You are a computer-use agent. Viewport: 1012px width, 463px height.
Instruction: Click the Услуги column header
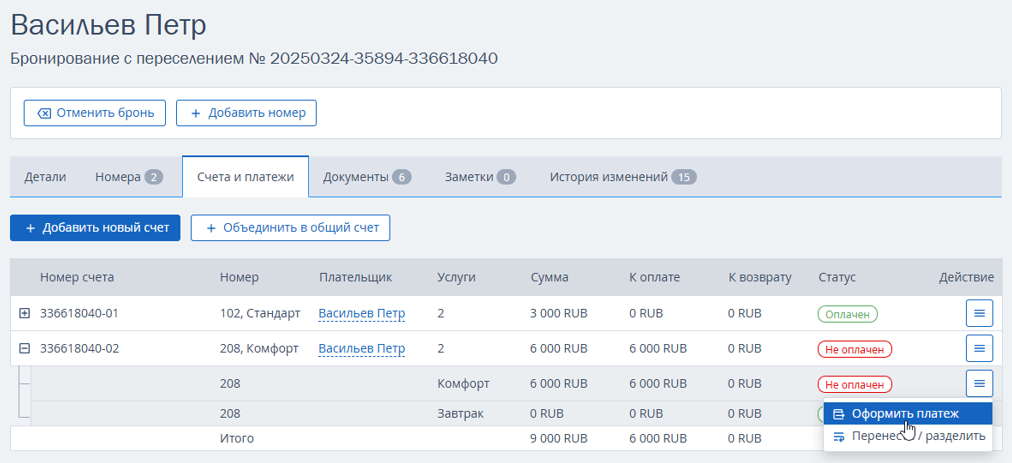[456, 278]
